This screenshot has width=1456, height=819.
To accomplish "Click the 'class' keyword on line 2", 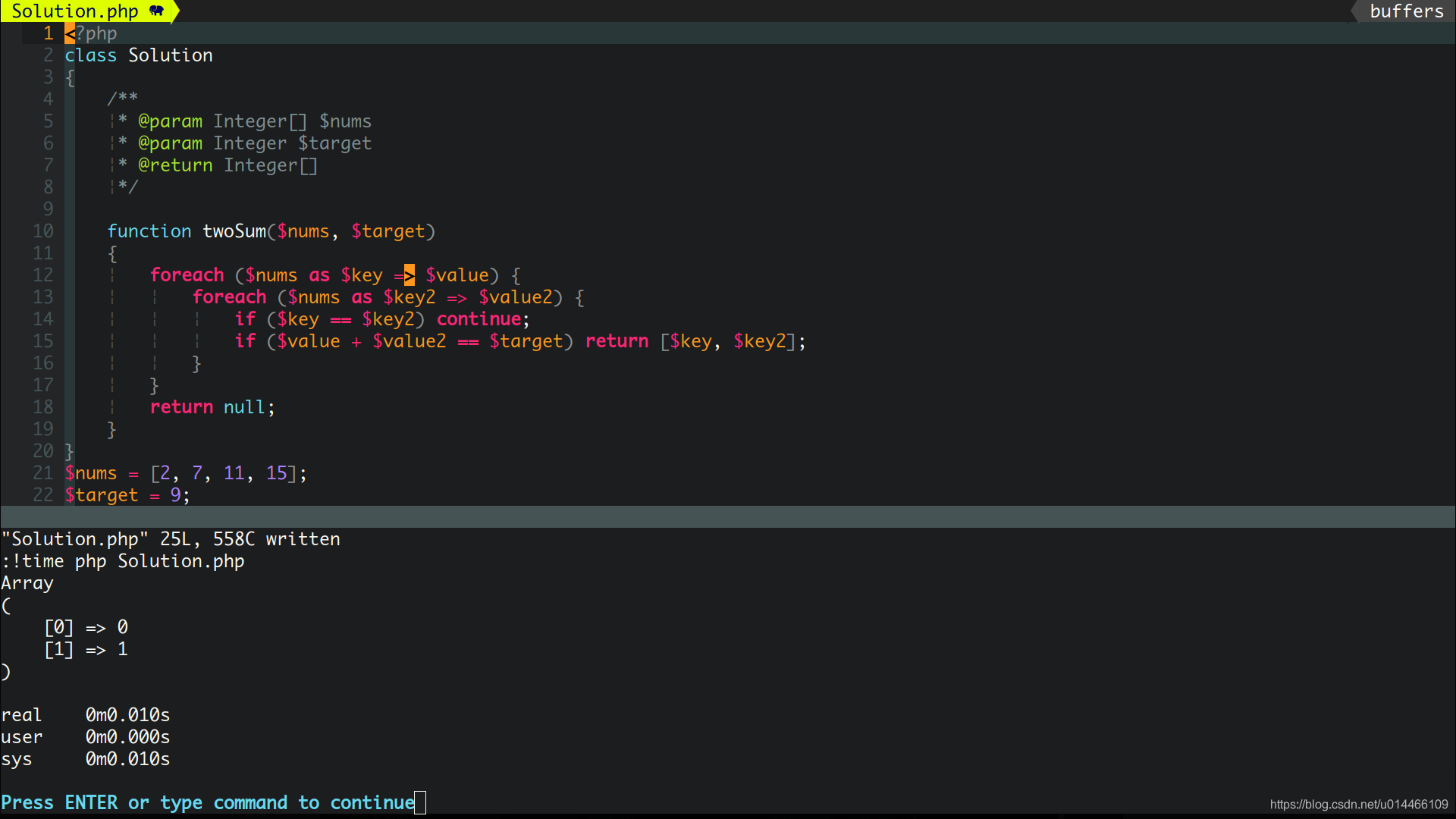I will (91, 55).
